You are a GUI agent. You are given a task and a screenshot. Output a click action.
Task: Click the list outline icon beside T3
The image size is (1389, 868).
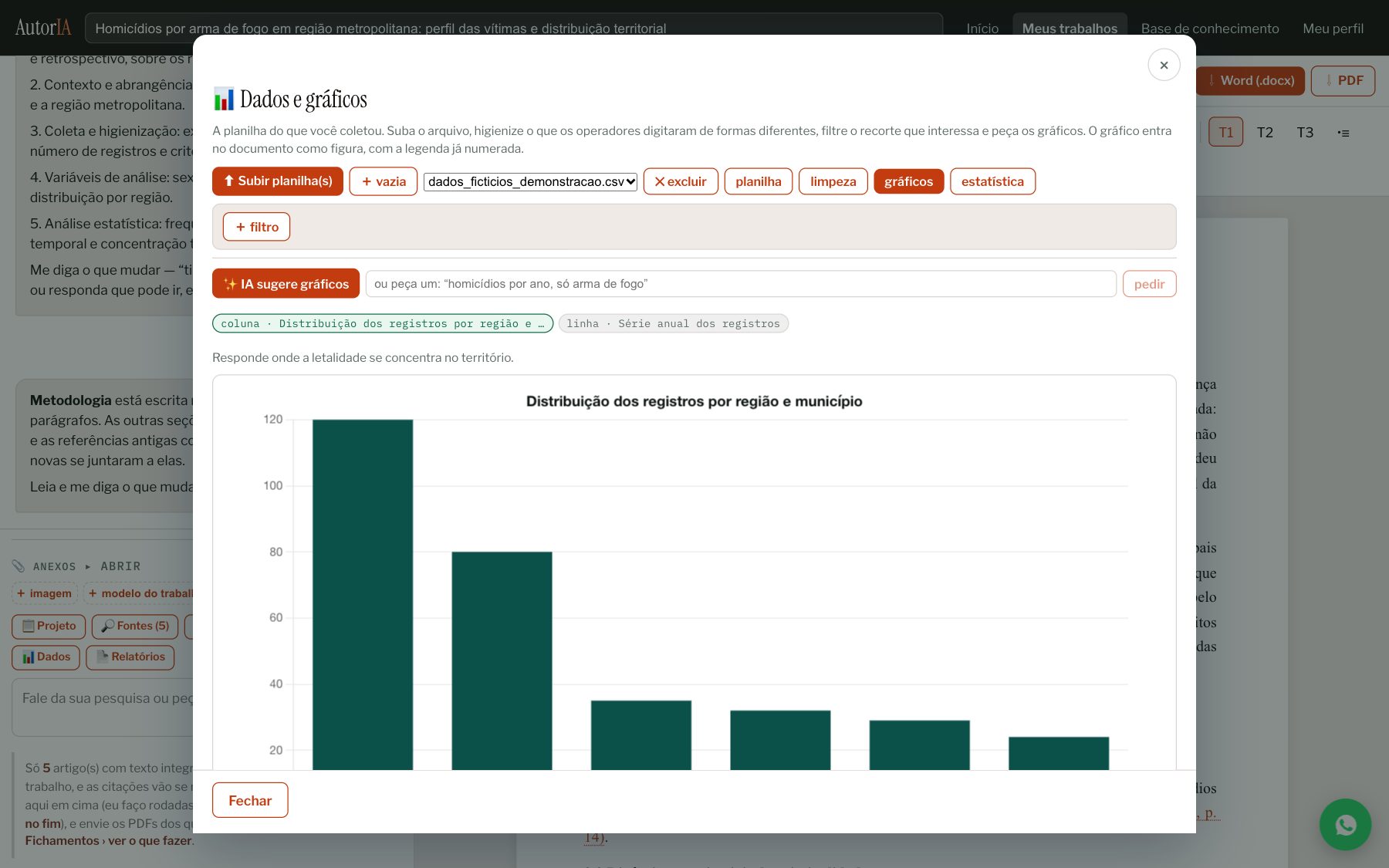(x=1343, y=133)
